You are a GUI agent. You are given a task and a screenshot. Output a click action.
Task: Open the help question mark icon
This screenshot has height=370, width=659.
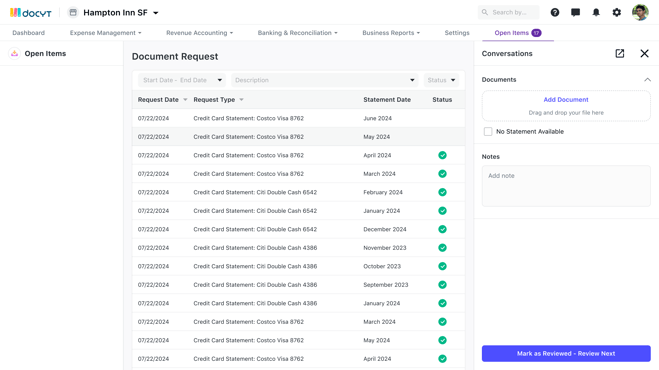pos(555,13)
